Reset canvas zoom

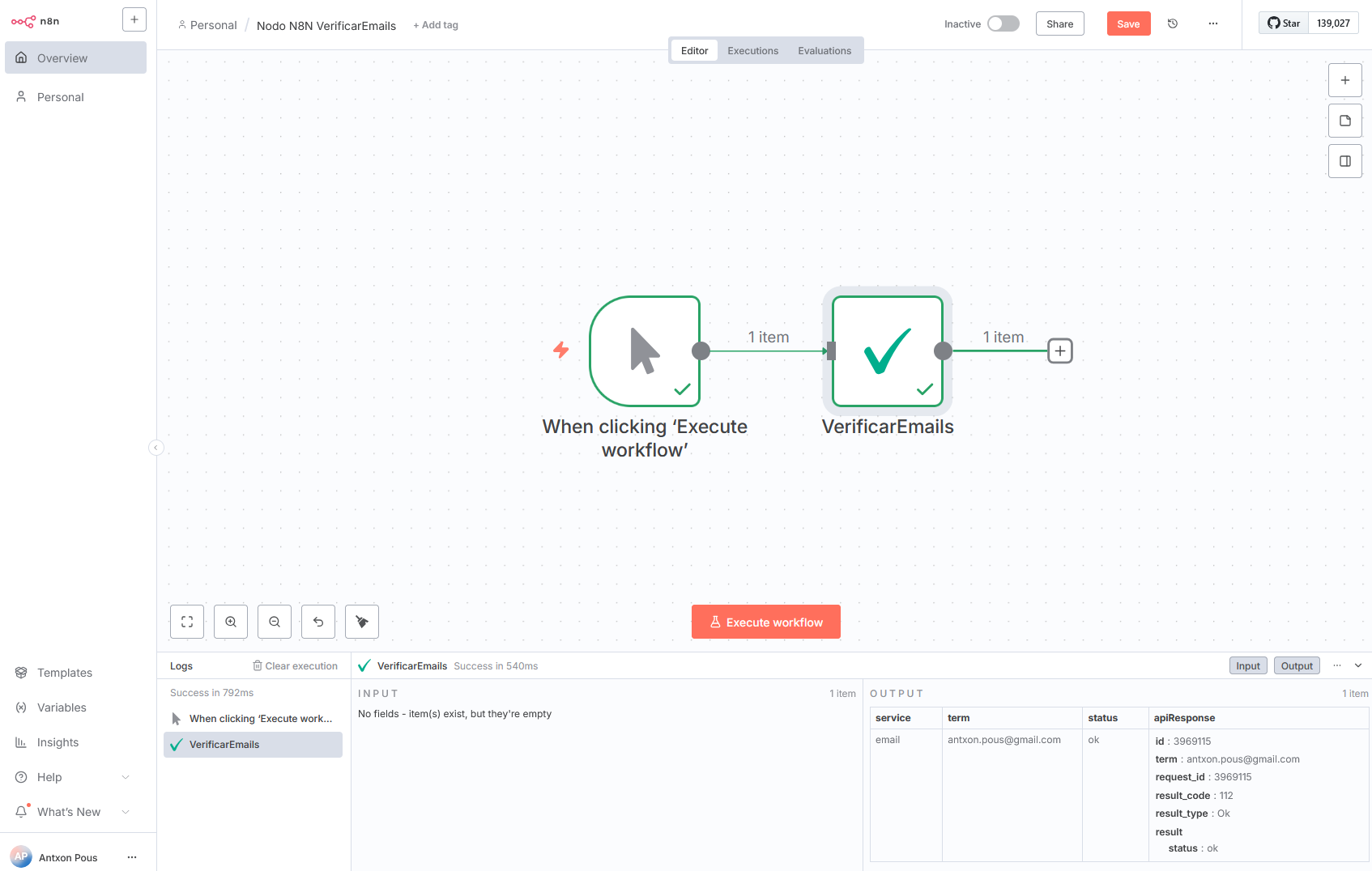point(318,622)
